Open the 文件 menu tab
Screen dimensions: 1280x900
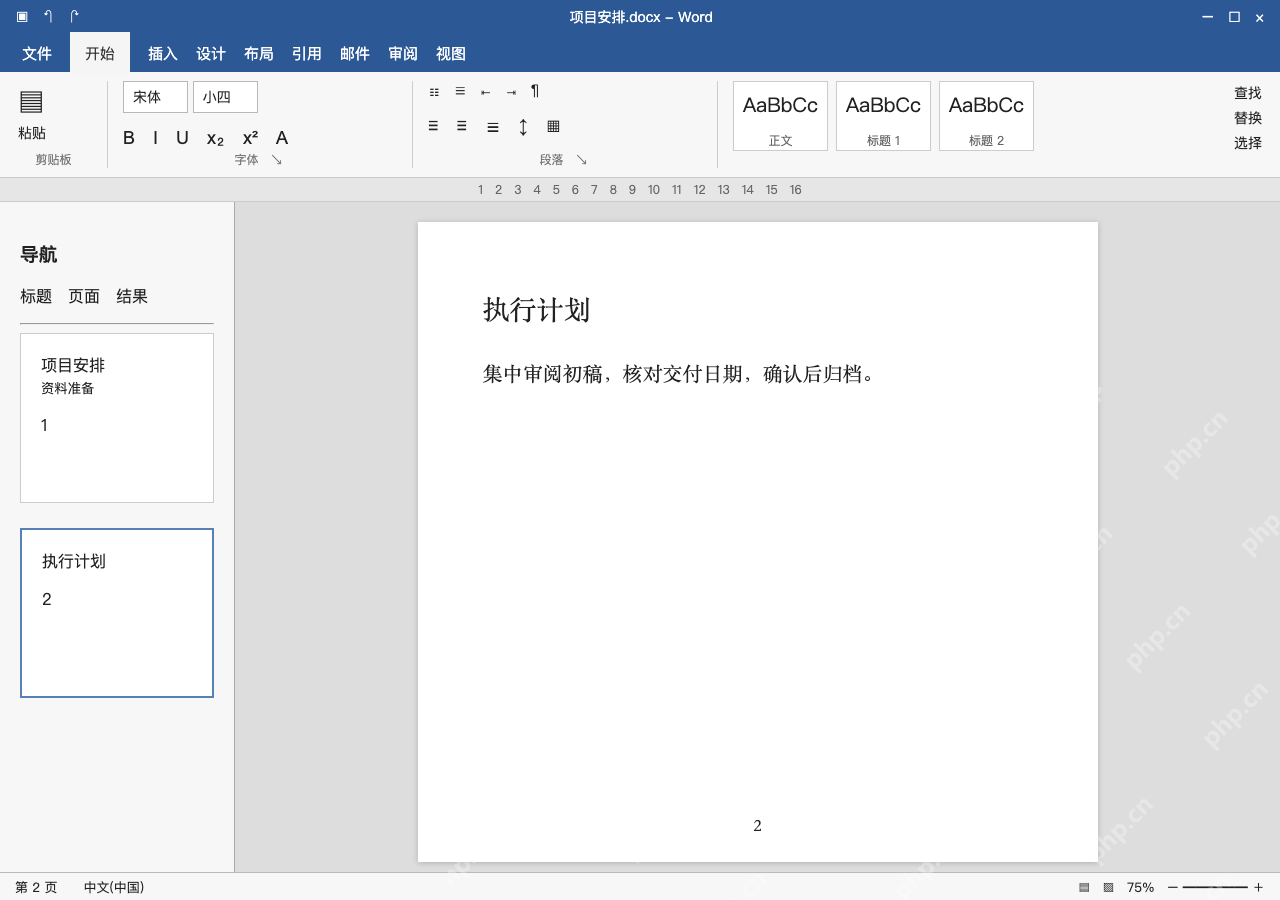pyautogui.click(x=37, y=54)
